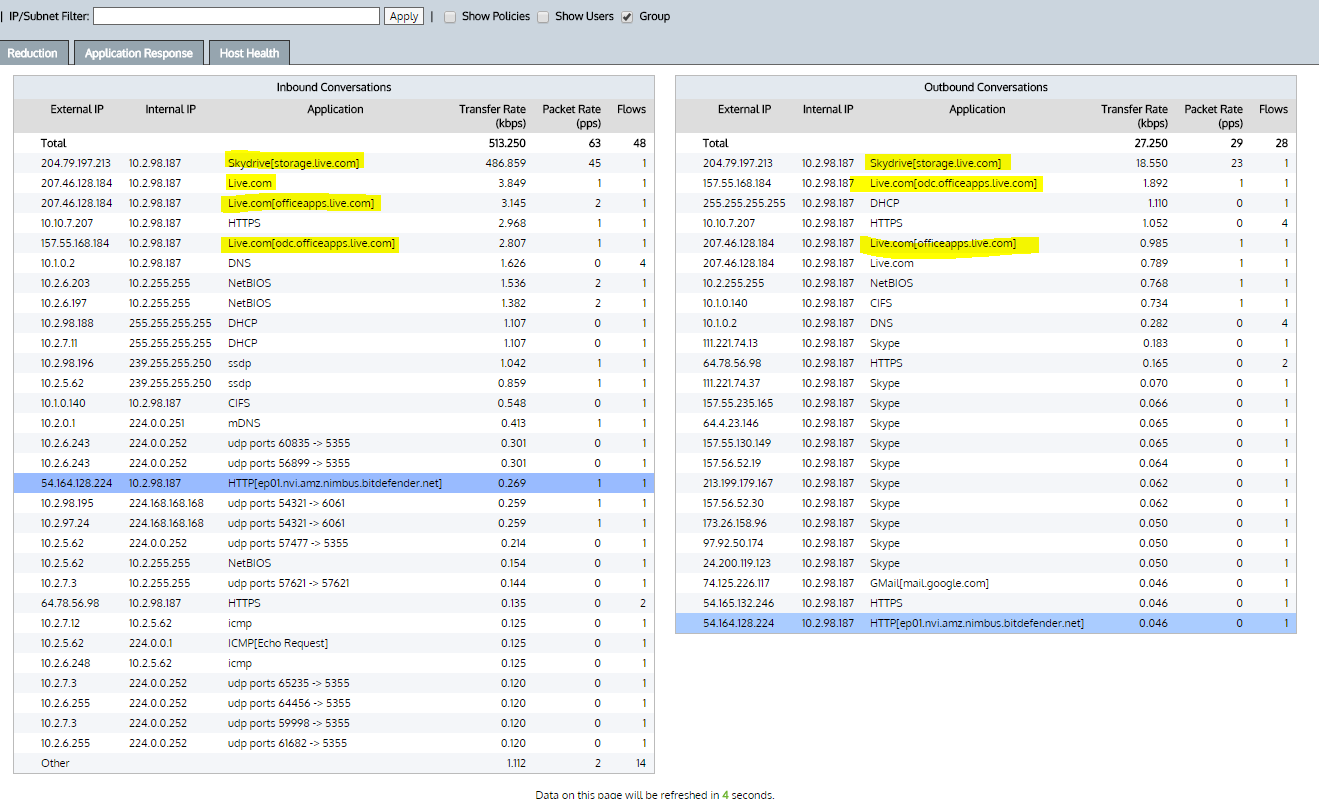Select outbound Skydrive[storage.live.com] entry
This screenshot has height=799, width=1319.
pos(936,163)
